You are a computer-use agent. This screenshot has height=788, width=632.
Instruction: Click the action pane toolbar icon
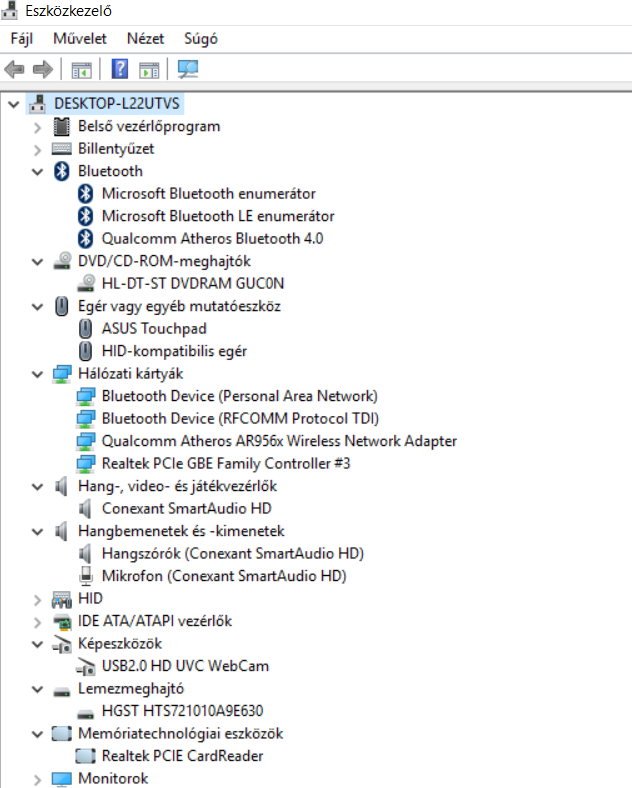[x=149, y=70]
